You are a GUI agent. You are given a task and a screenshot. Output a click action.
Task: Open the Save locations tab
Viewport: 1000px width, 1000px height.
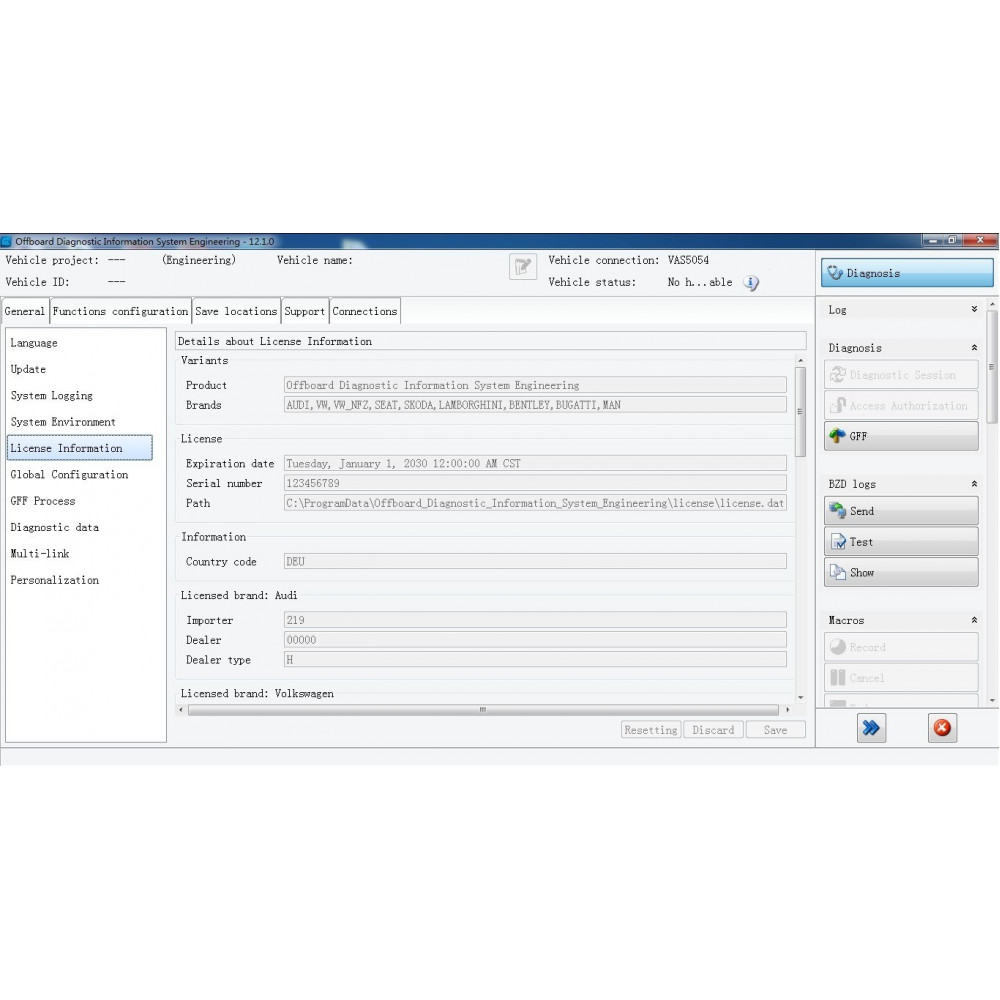point(236,311)
